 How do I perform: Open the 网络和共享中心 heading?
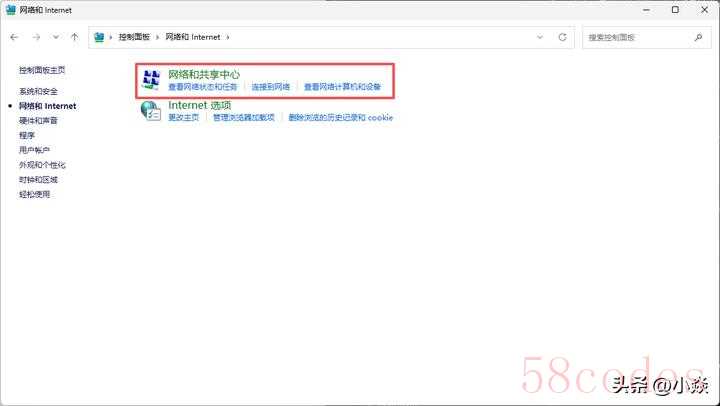[x=204, y=74]
